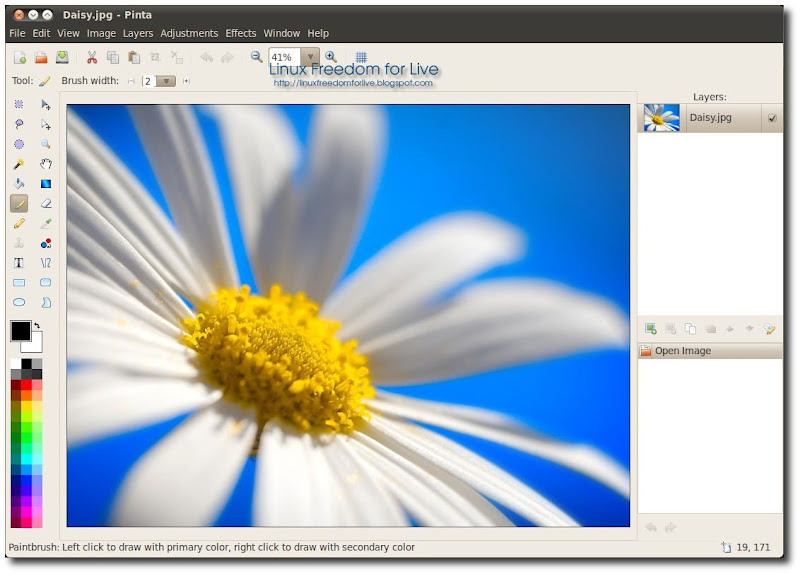Select the Ellipse Select tool
The height and width of the screenshot is (574, 800).
[19, 144]
